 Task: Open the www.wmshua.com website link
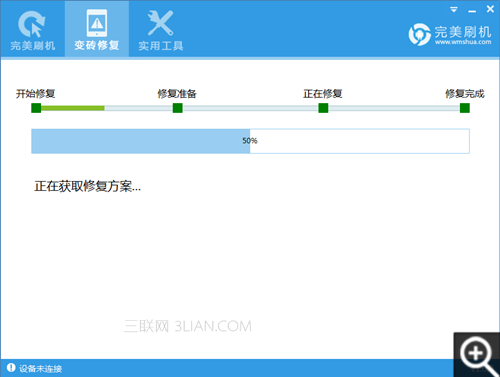click(463, 42)
